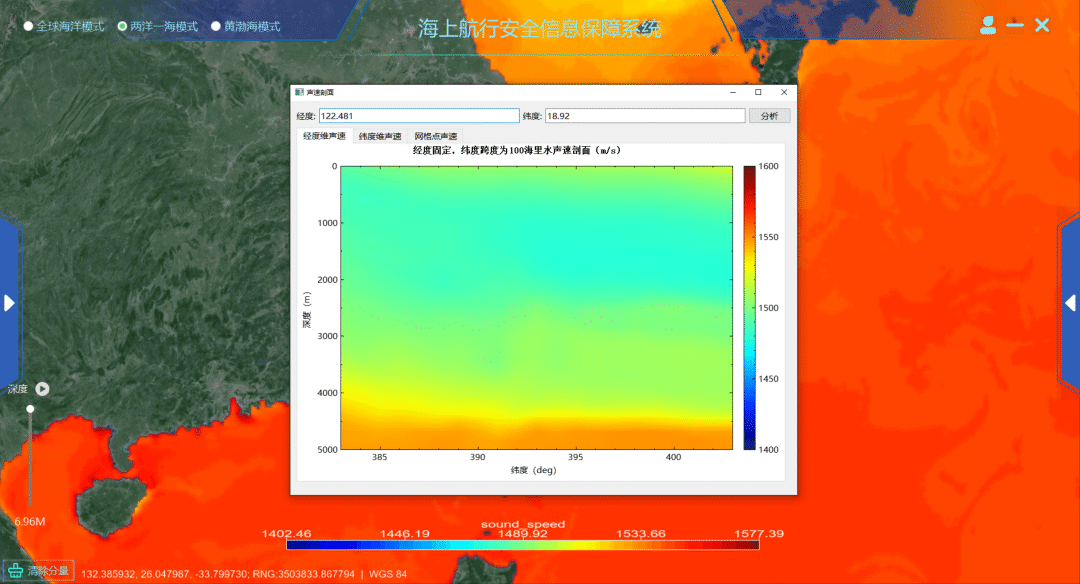Minimize the main navigation system window
This screenshot has width=1080, height=584.
pyautogui.click(x=1015, y=25)
